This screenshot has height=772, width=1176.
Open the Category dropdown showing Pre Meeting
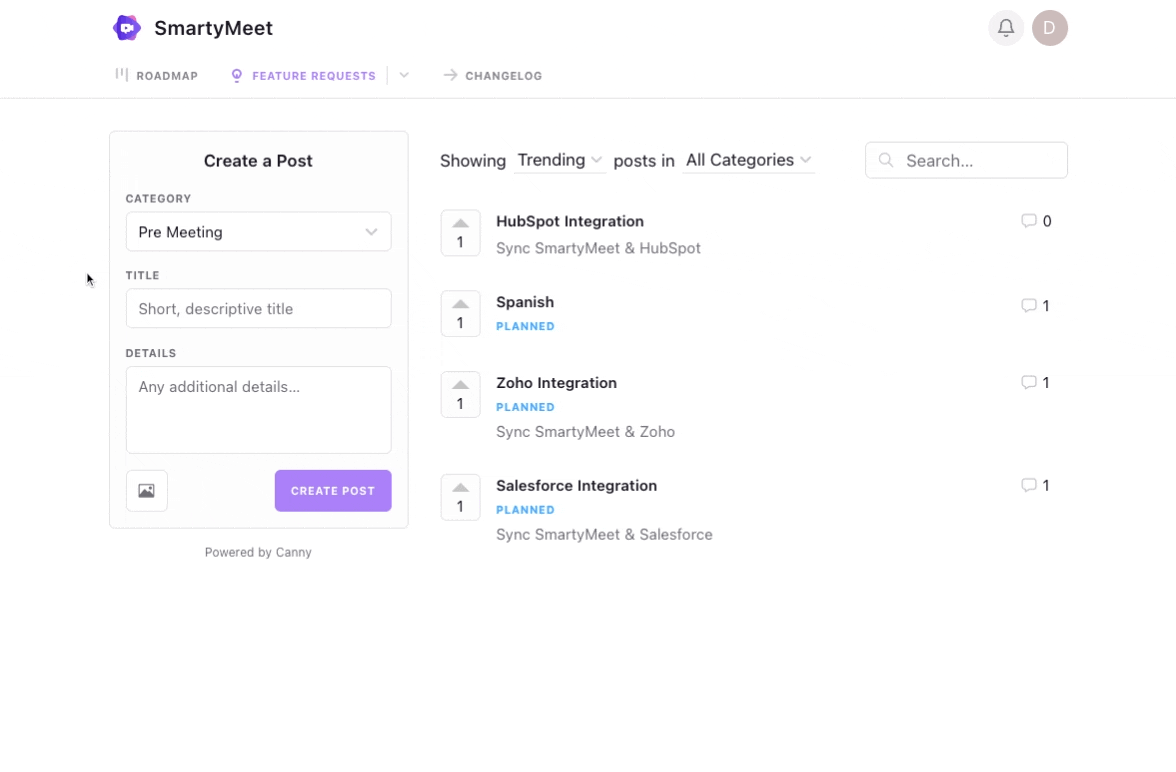point(258,232)
